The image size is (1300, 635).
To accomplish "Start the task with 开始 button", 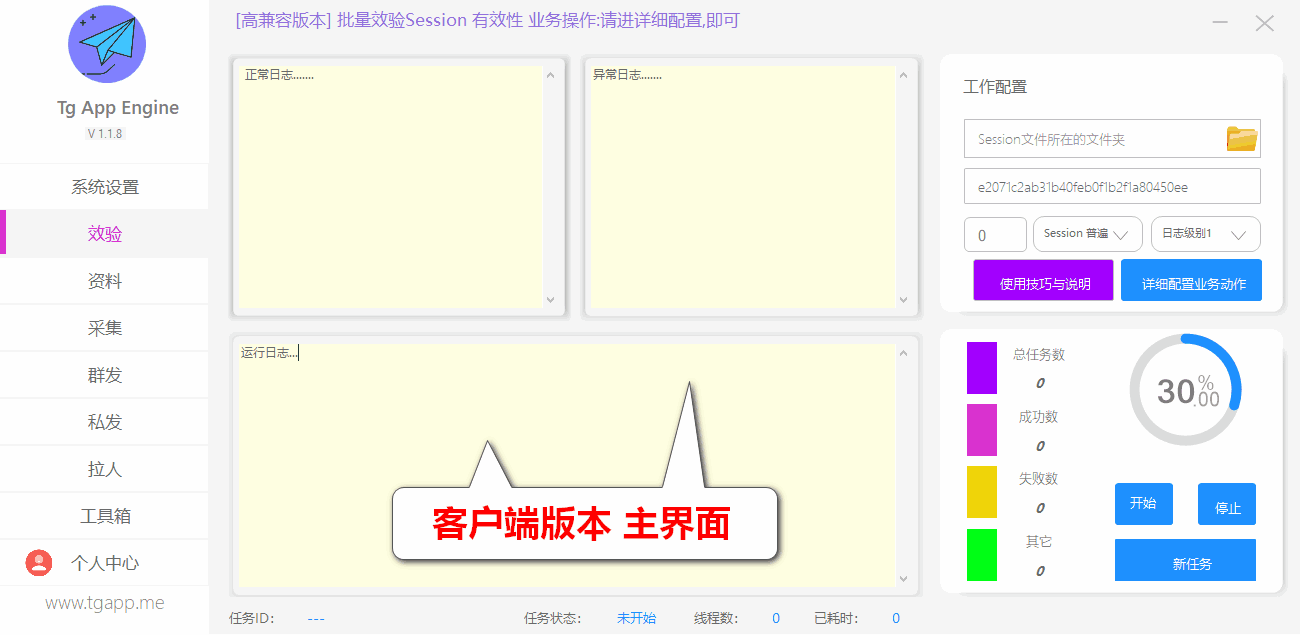I will 1143,504.
